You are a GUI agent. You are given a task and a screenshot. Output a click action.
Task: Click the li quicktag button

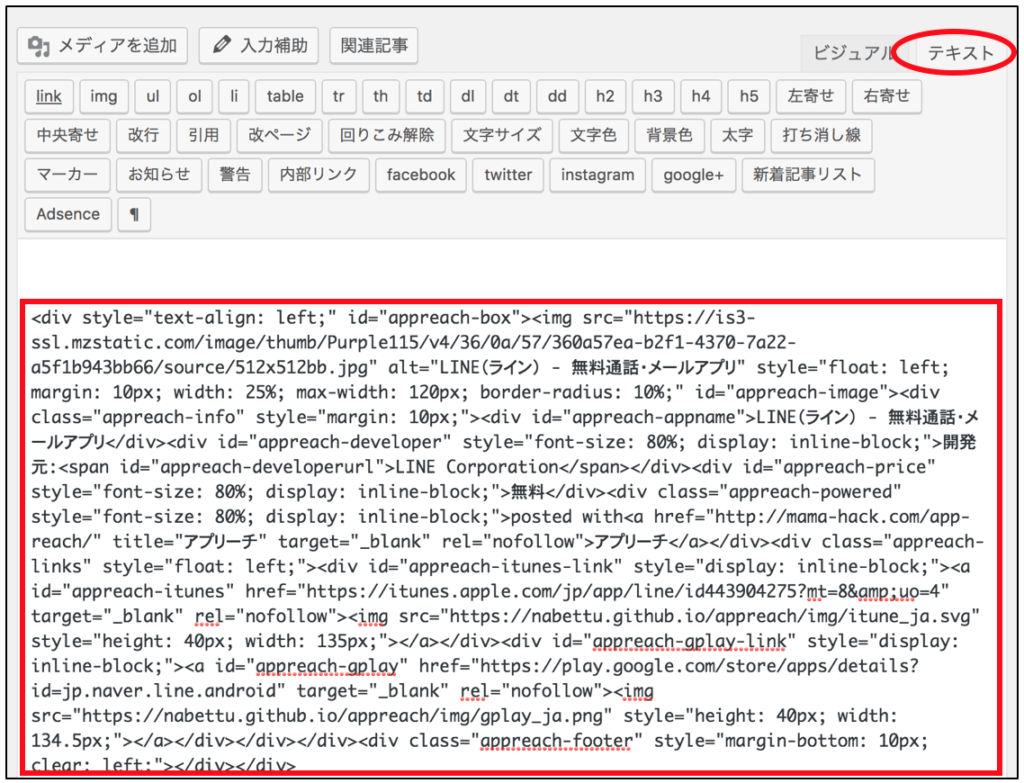pyautogui.click(x=234, y=97)
